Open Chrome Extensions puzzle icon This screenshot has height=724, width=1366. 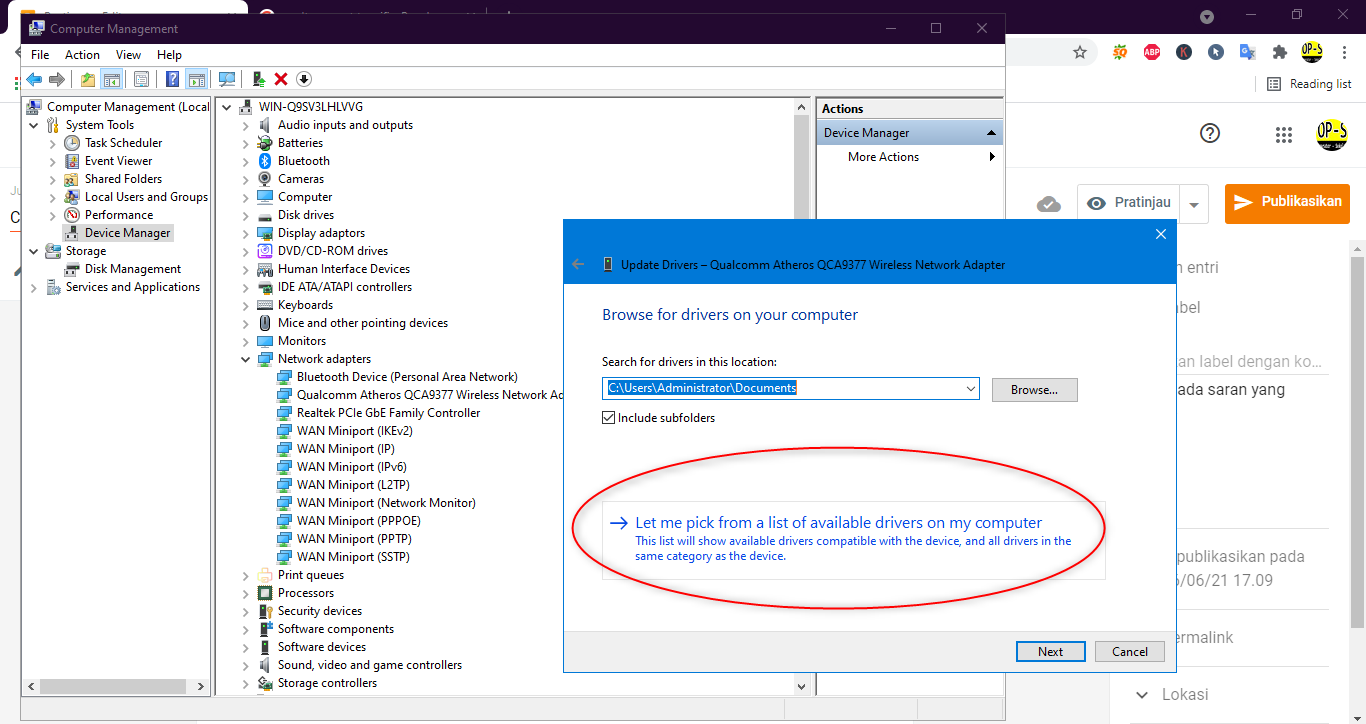click(1279, 52)
